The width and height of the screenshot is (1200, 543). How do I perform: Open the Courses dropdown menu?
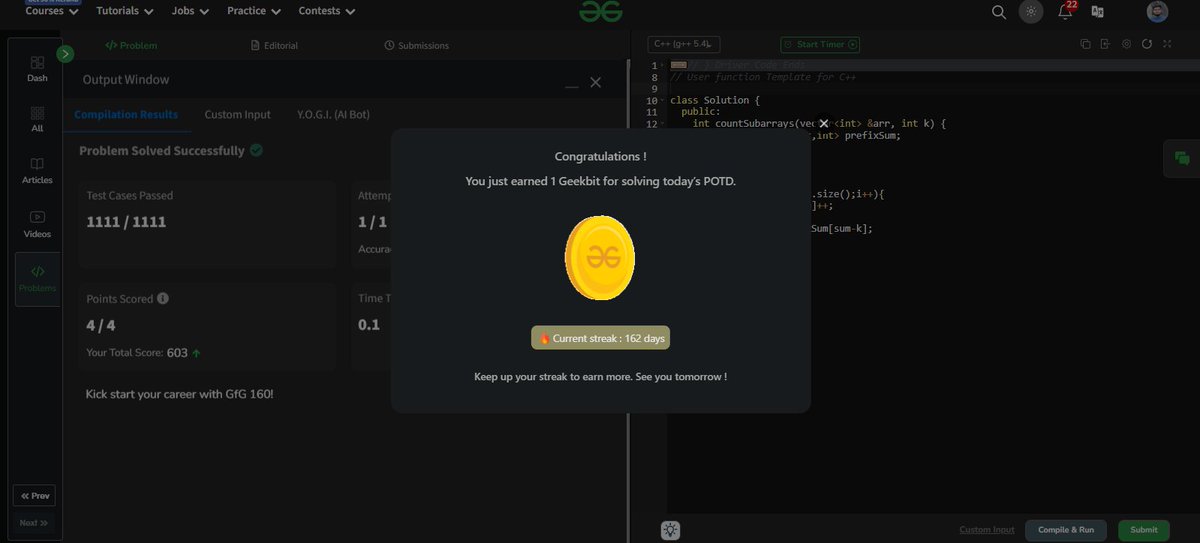click(x=52, y=11)
